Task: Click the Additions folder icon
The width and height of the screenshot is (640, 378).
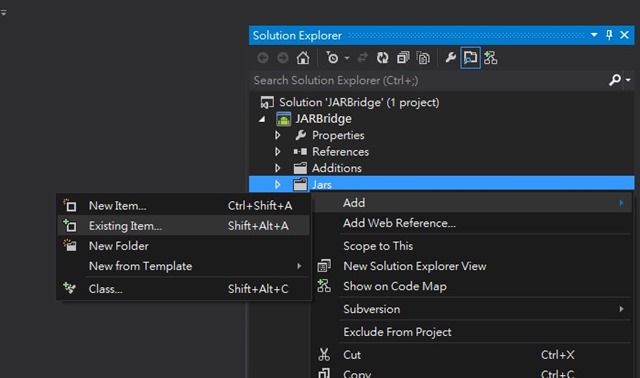Action: (x=300, y=168)
